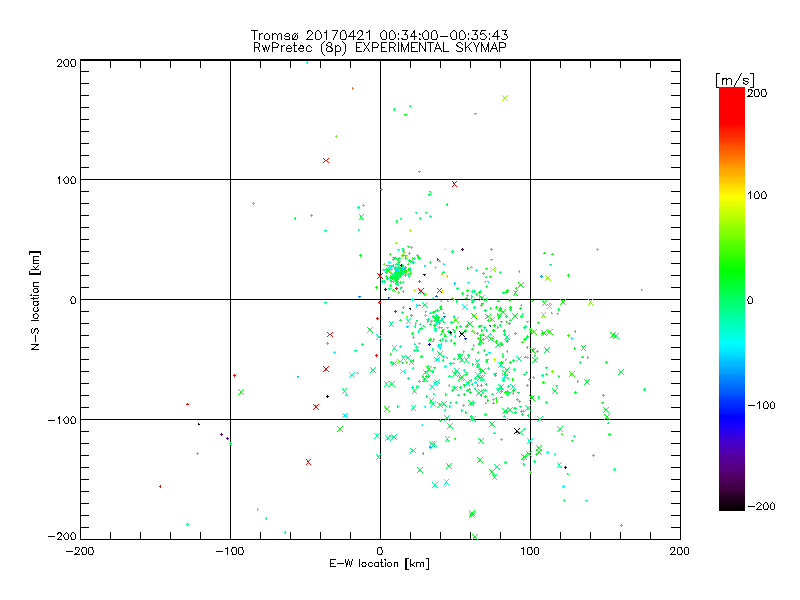Viewport: 800px width, 600px height.
Task: Click the x-axis tick label -100
Action: point(230,551)
